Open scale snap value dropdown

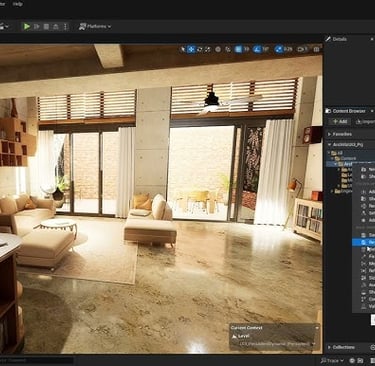point(288,49)
